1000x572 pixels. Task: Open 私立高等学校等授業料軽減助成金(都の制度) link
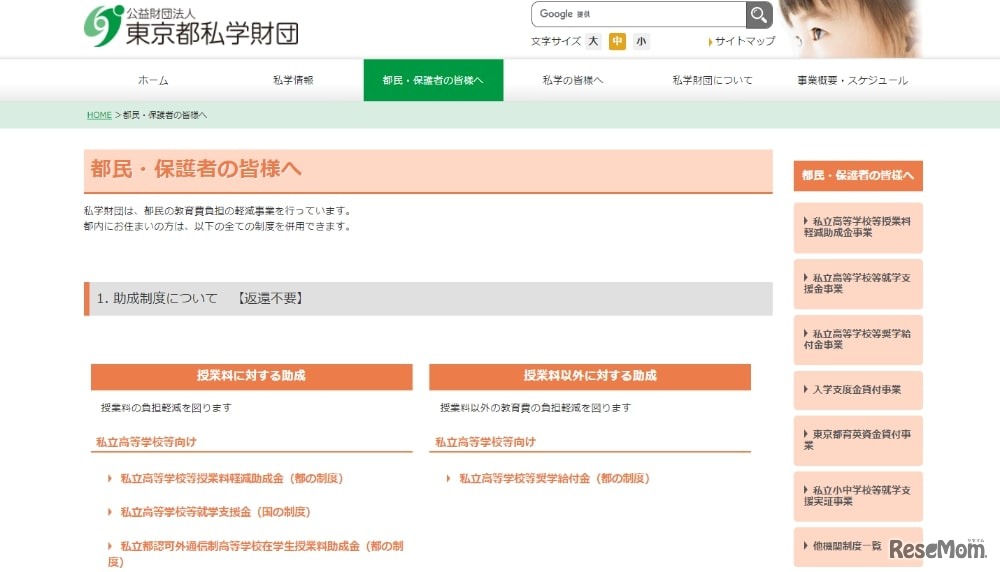click(x=231, y=478)
